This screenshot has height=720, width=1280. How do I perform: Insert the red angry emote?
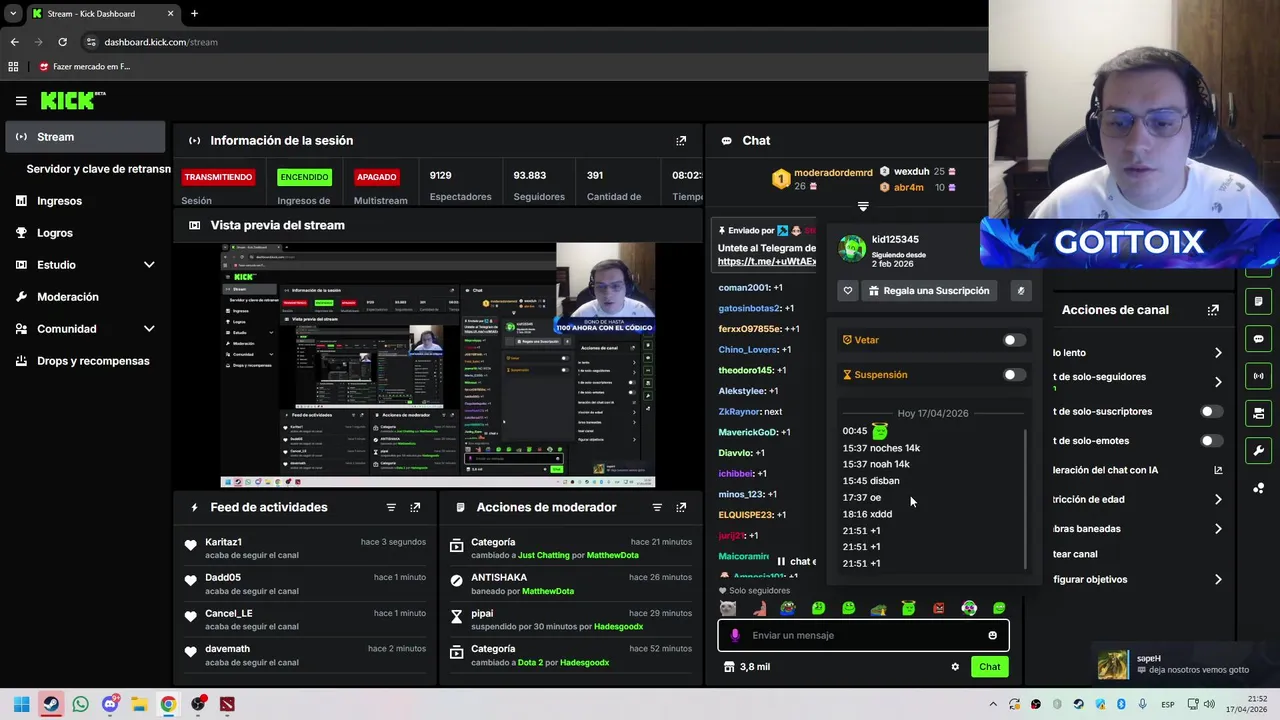coord(938,608)
